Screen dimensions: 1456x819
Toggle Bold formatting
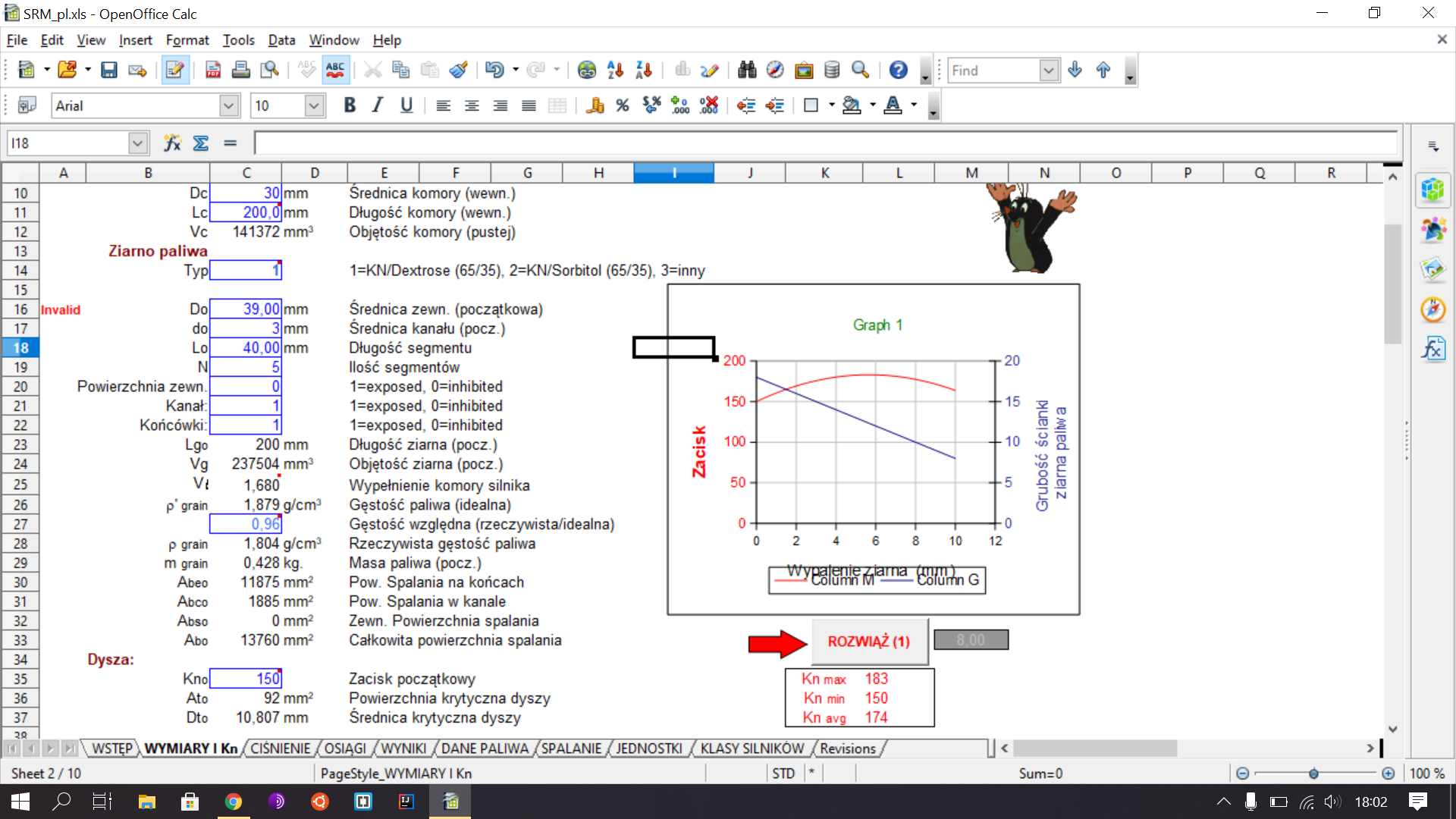click(350, 105)
